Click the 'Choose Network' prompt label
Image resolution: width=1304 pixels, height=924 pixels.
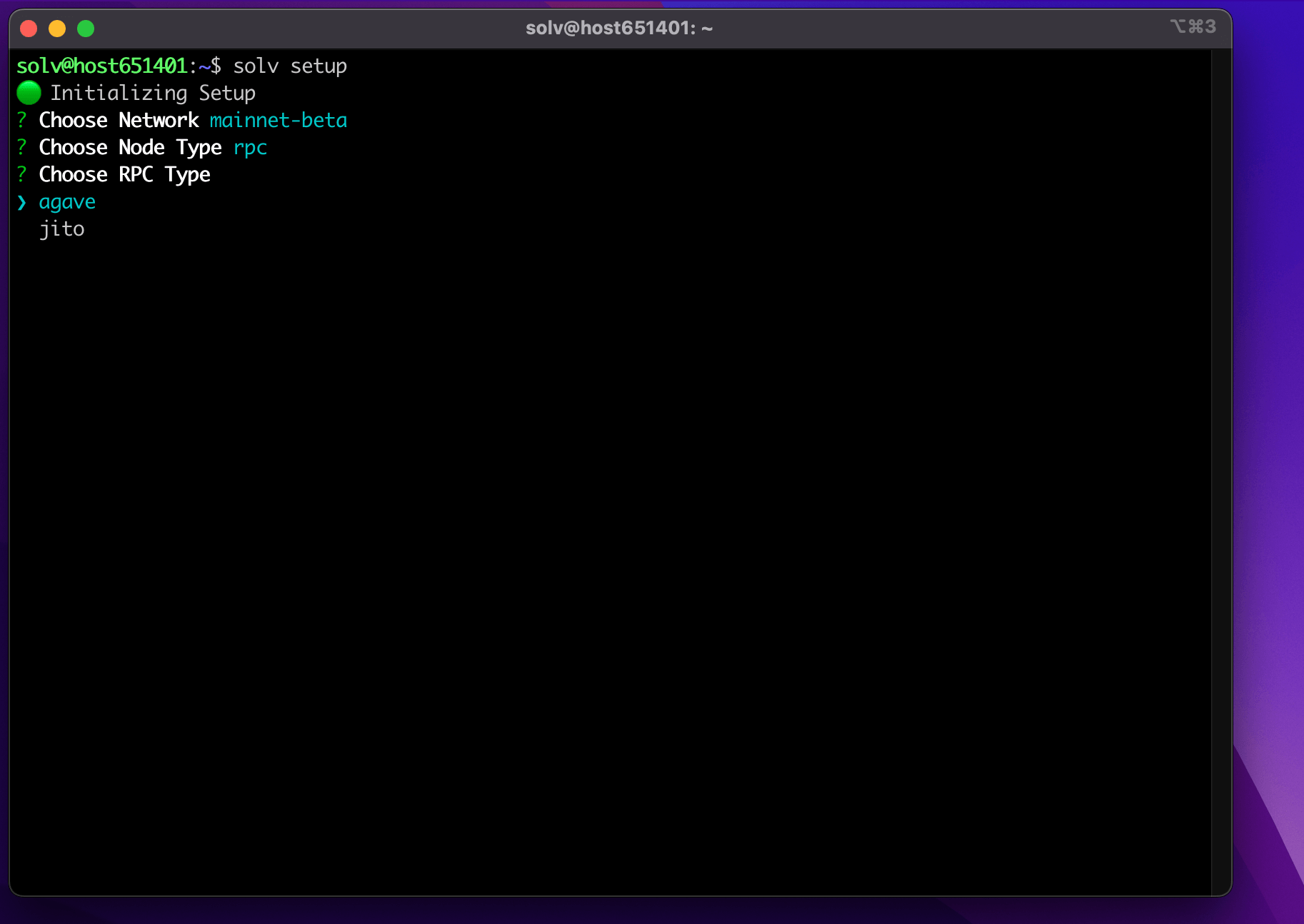tap(119, 120)
